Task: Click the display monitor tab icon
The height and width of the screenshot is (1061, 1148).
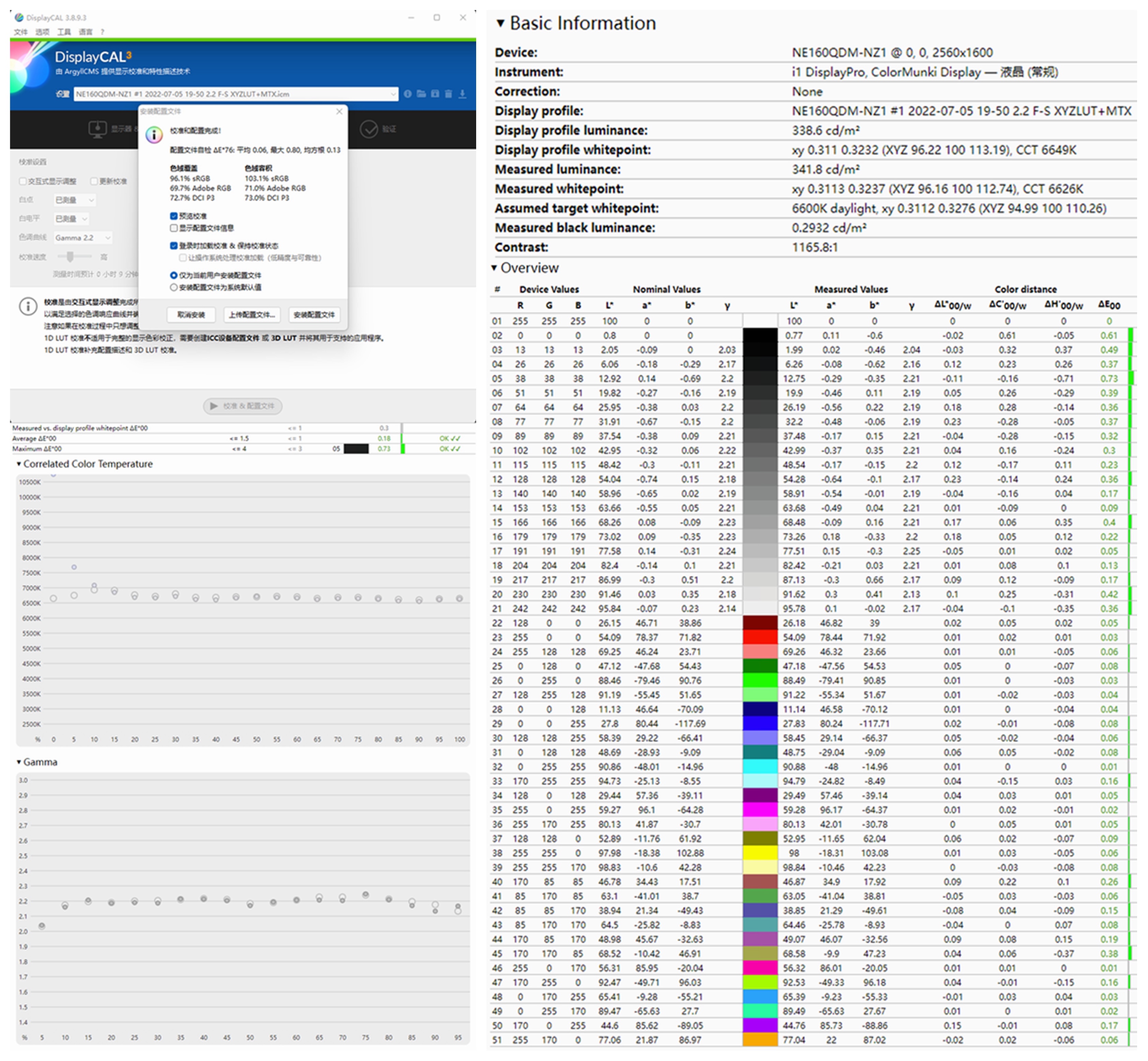Action: click(97, 129)
